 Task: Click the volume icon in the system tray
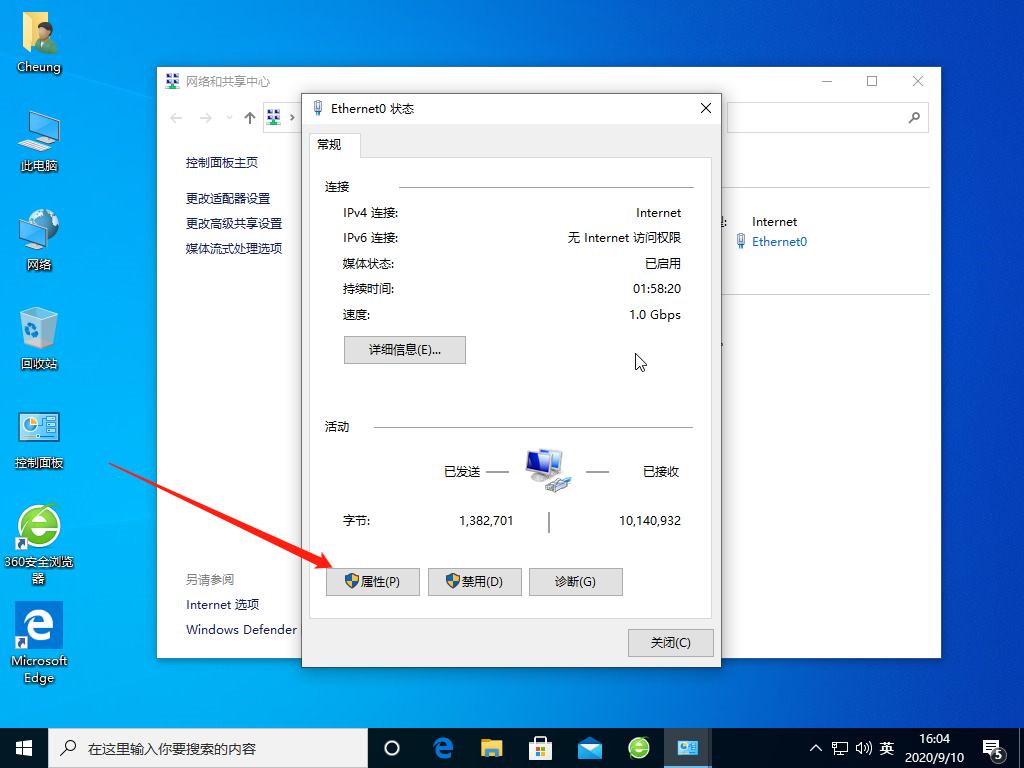pos(862,747)
